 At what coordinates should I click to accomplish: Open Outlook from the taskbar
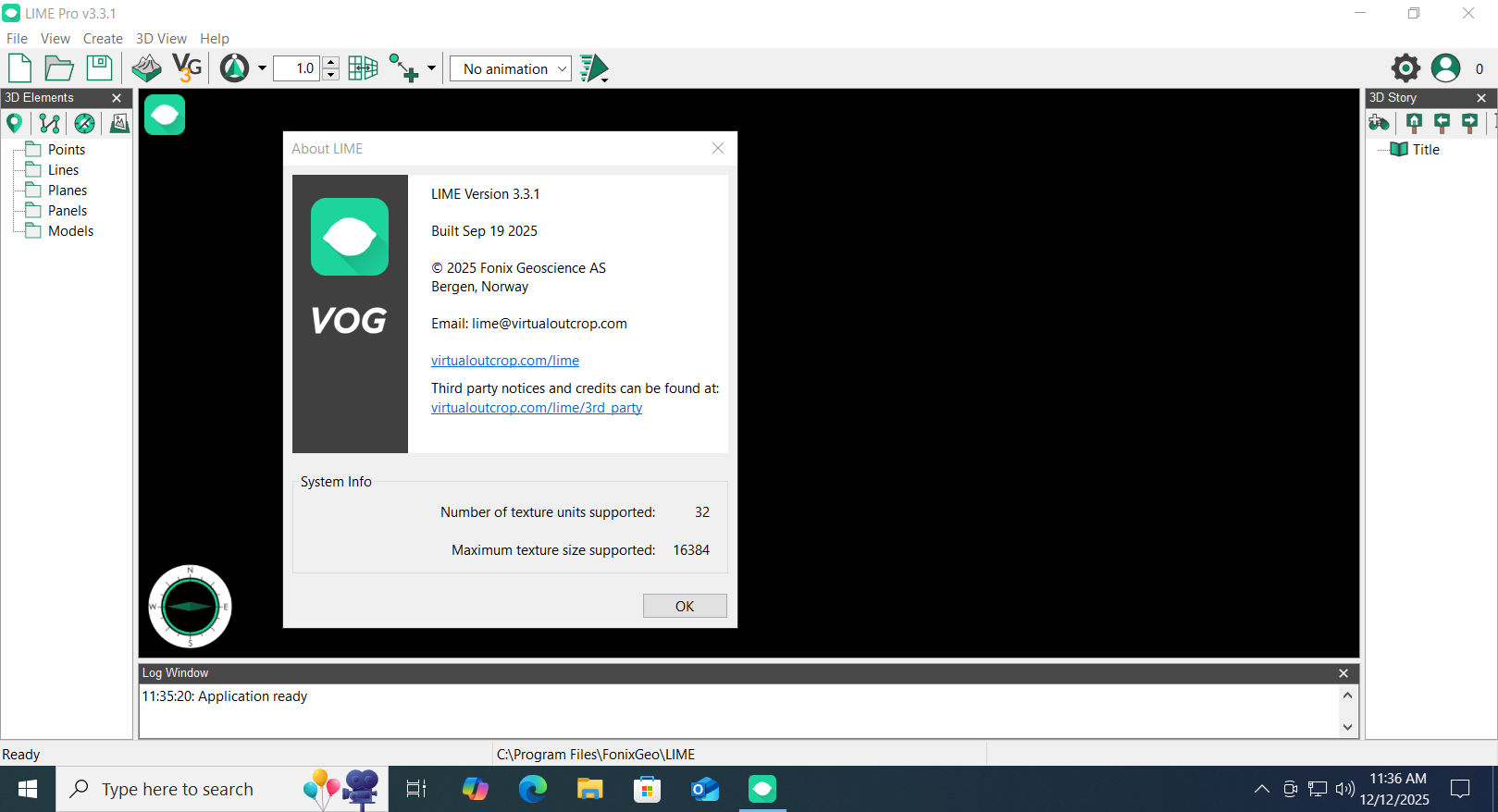[705, 789]
